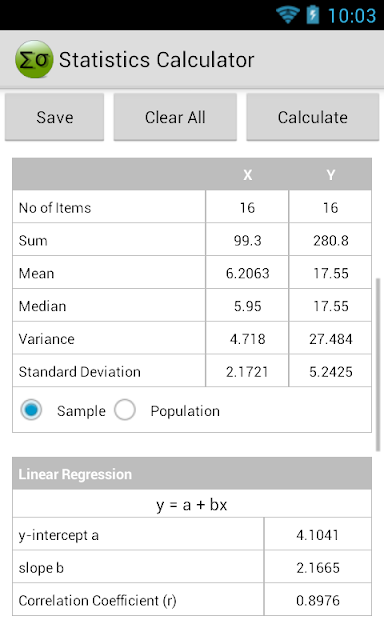
Task: Select the Sample radio button
Action: (x=31, y=410)
